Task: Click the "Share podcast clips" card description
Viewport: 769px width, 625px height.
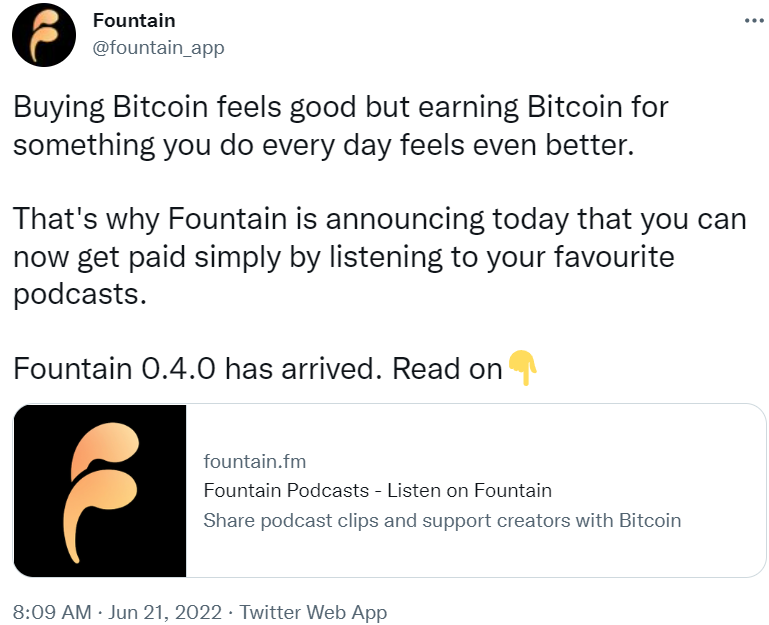Action: 441,520
